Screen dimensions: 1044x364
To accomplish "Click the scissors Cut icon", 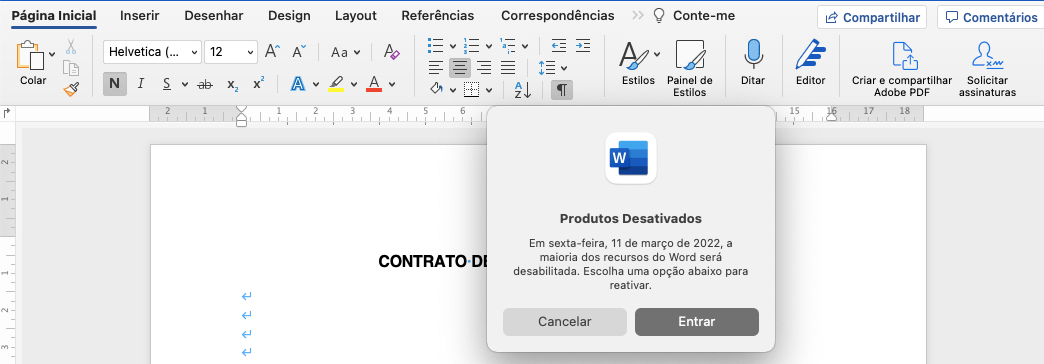I will 71,47.
